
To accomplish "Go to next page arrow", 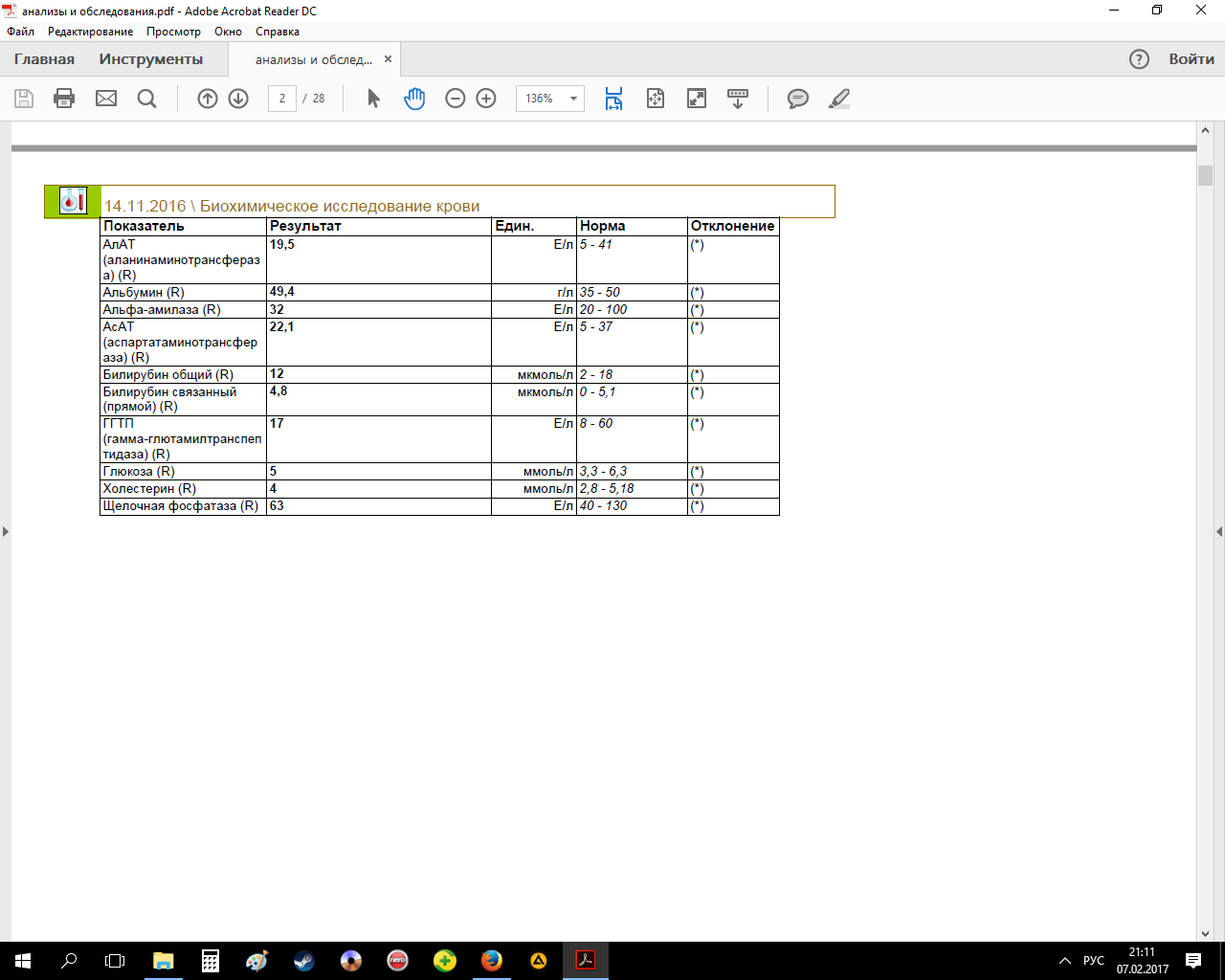I will point(238,99).
